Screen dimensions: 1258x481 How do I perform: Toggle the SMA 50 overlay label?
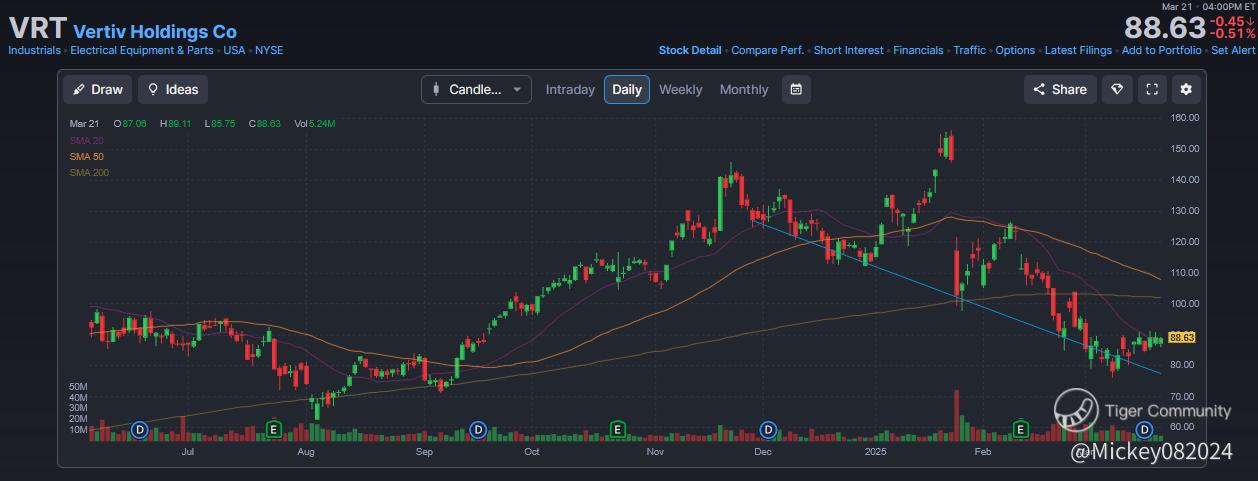pyautogui.click(x=86, y=157)
